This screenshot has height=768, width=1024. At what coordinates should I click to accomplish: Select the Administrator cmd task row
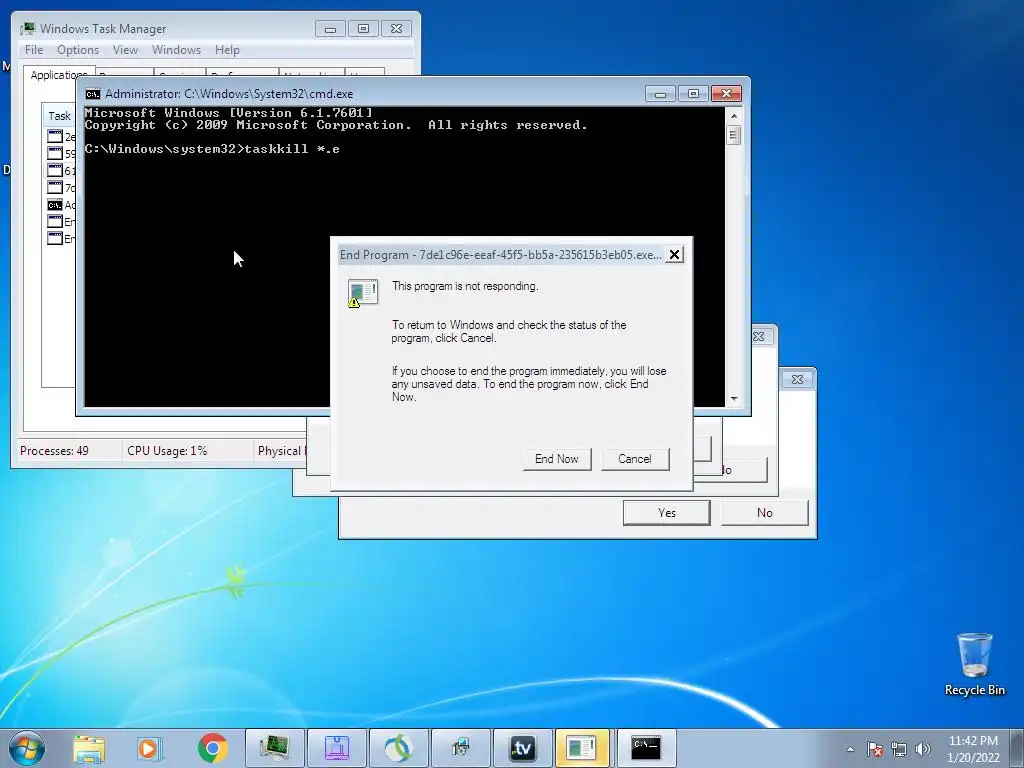(61, 204)
